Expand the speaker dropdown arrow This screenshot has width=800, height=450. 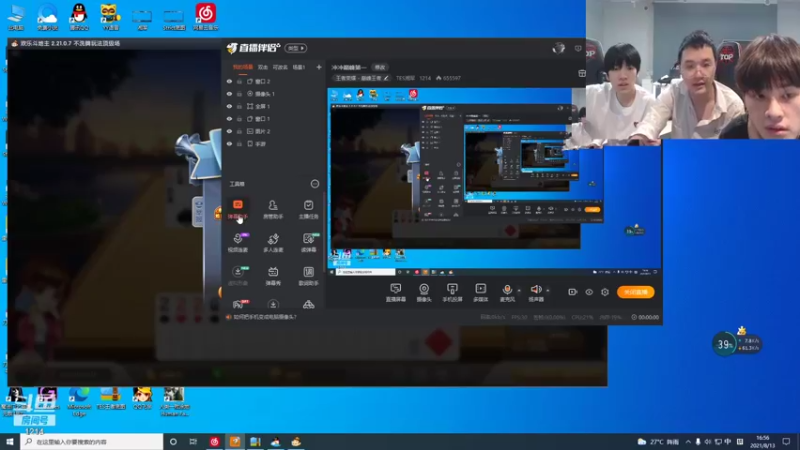point(547,291)
